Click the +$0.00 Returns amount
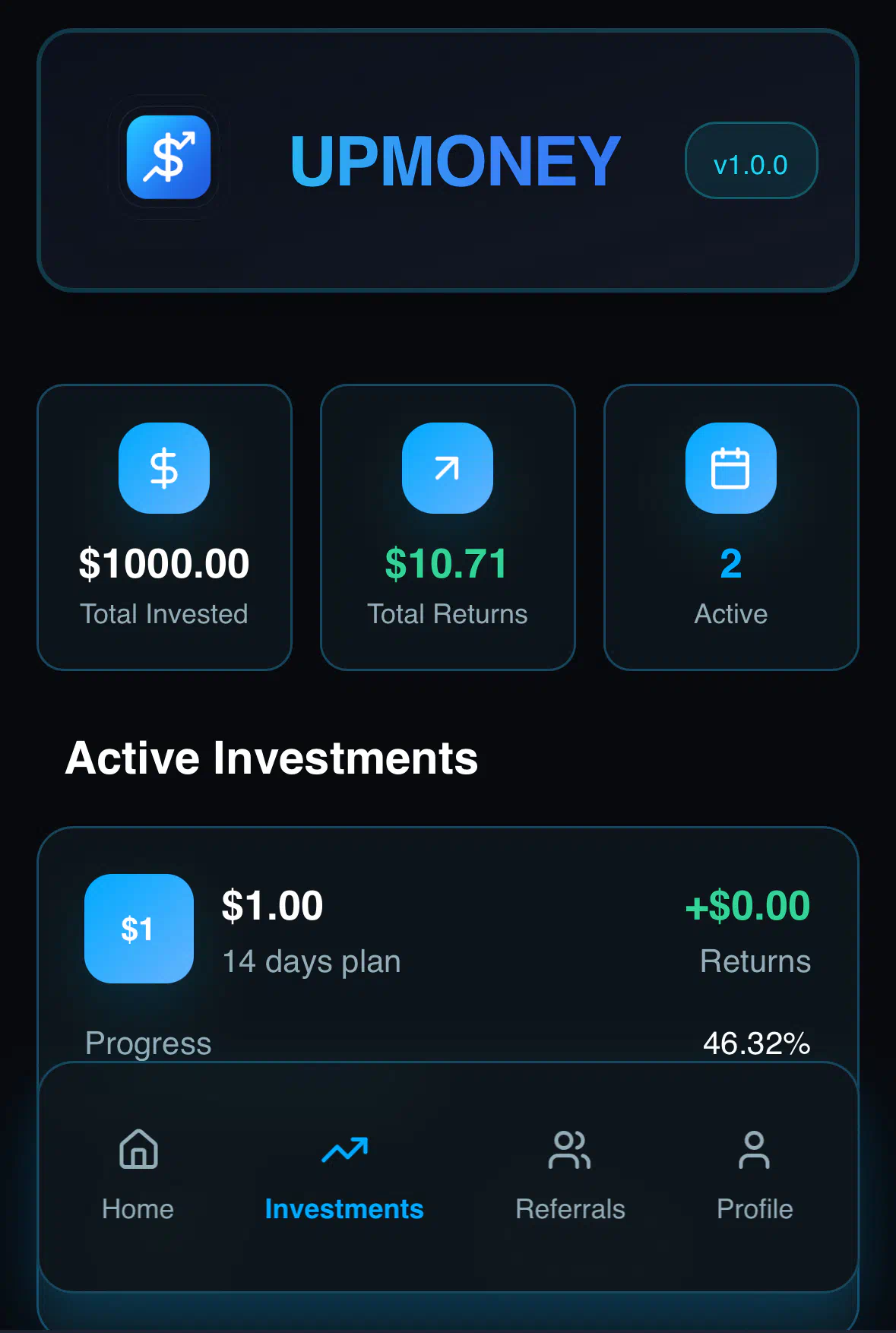Image resolution: width=896 pixels, height=1333 pixels. 748,906
